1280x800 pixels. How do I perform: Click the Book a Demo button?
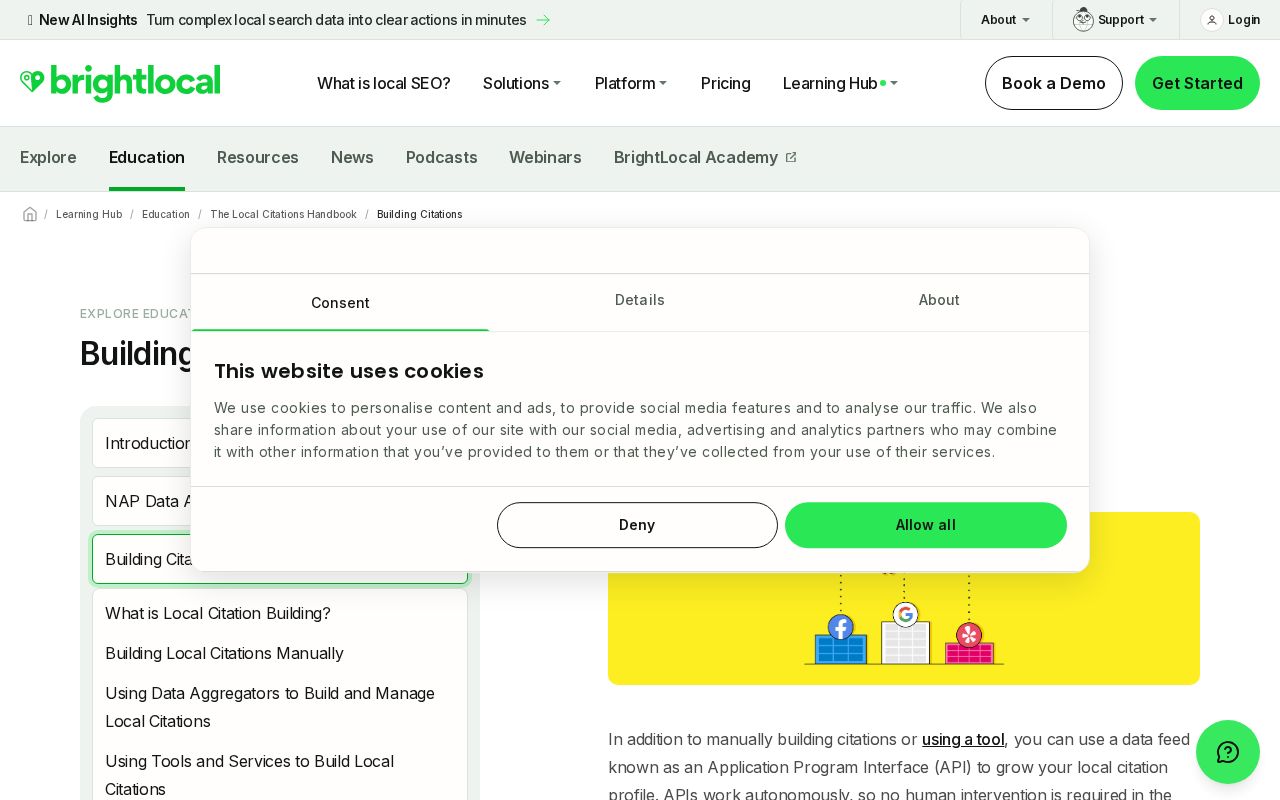point(1054,83)
